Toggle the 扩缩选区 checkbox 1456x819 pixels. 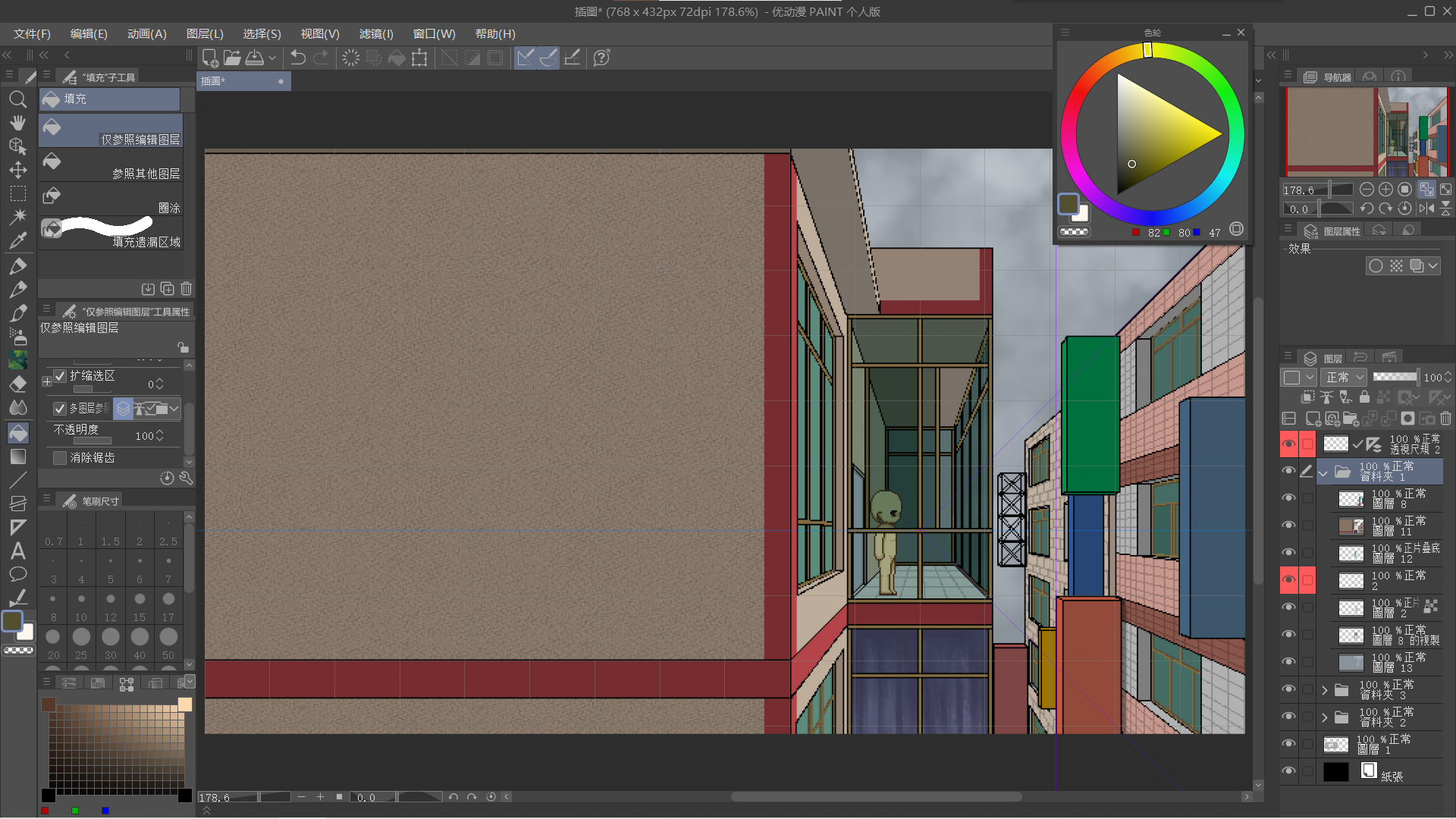61,376
